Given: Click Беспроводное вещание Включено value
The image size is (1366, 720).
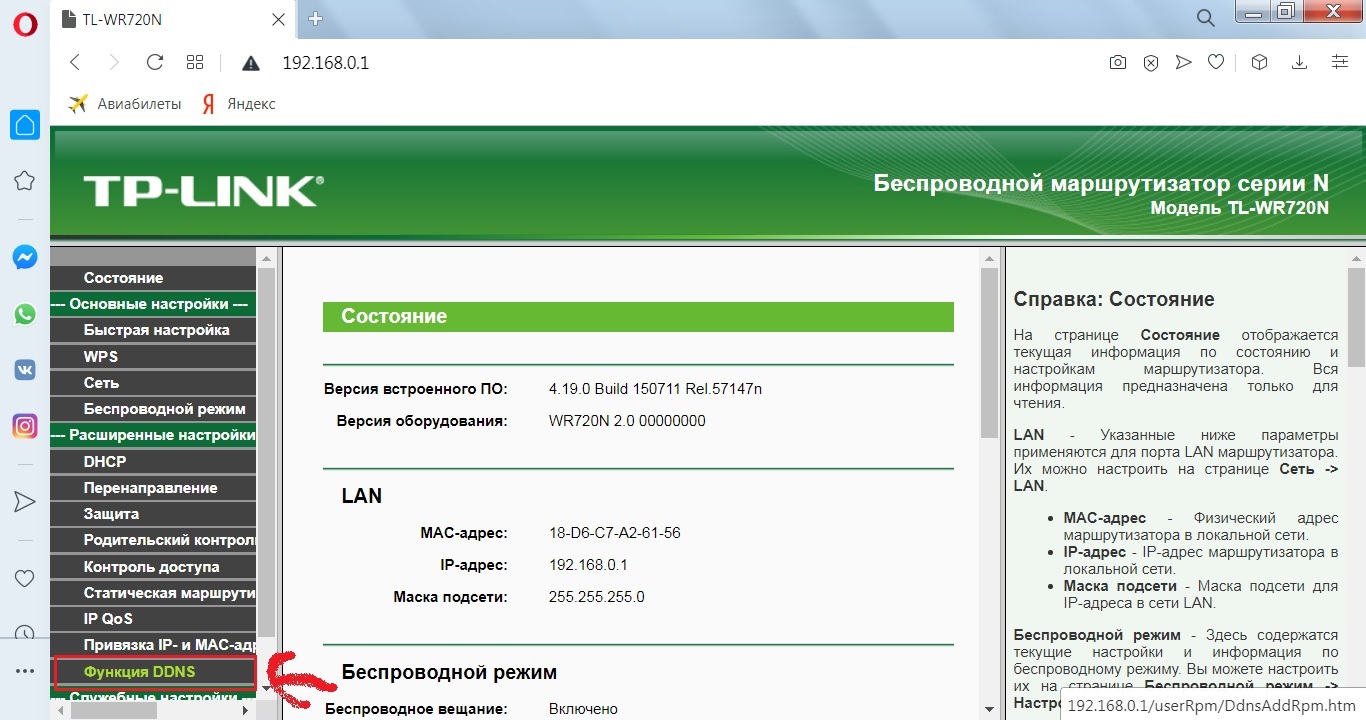Looking at the screenshot, I should click(583, 709).
